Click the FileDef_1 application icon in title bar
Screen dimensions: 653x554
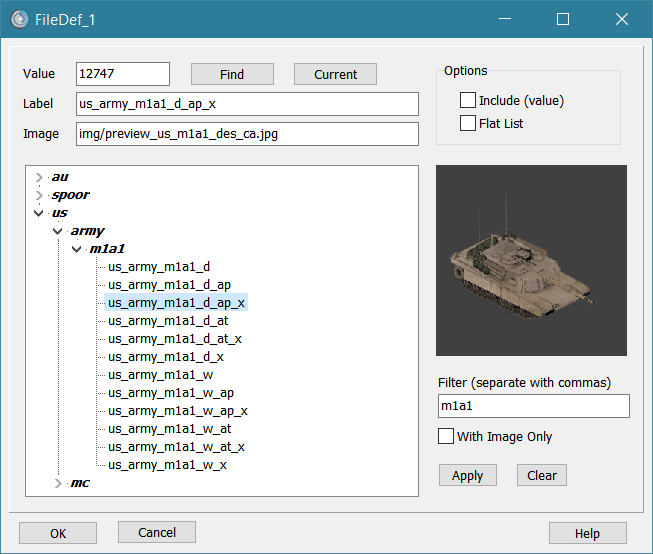pyautogui.click(x=19, y=19)
